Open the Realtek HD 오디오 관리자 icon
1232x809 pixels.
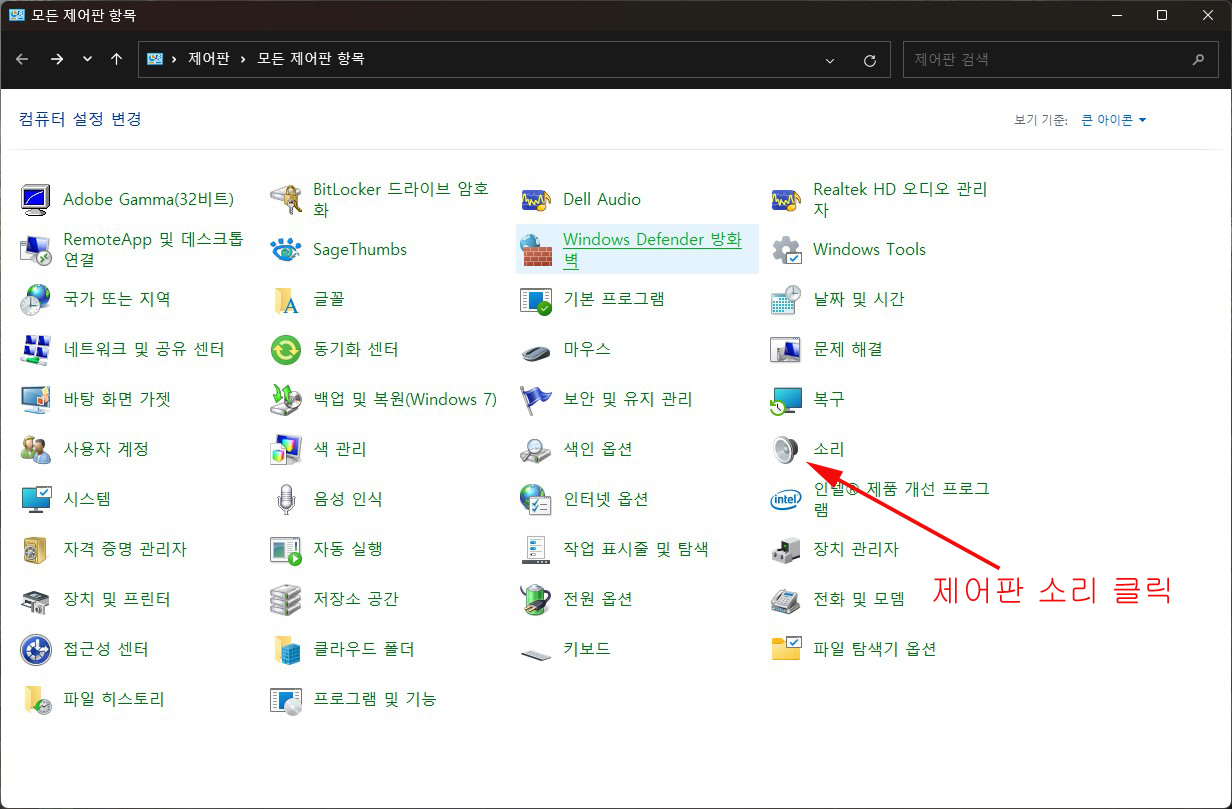click(786, 199)
